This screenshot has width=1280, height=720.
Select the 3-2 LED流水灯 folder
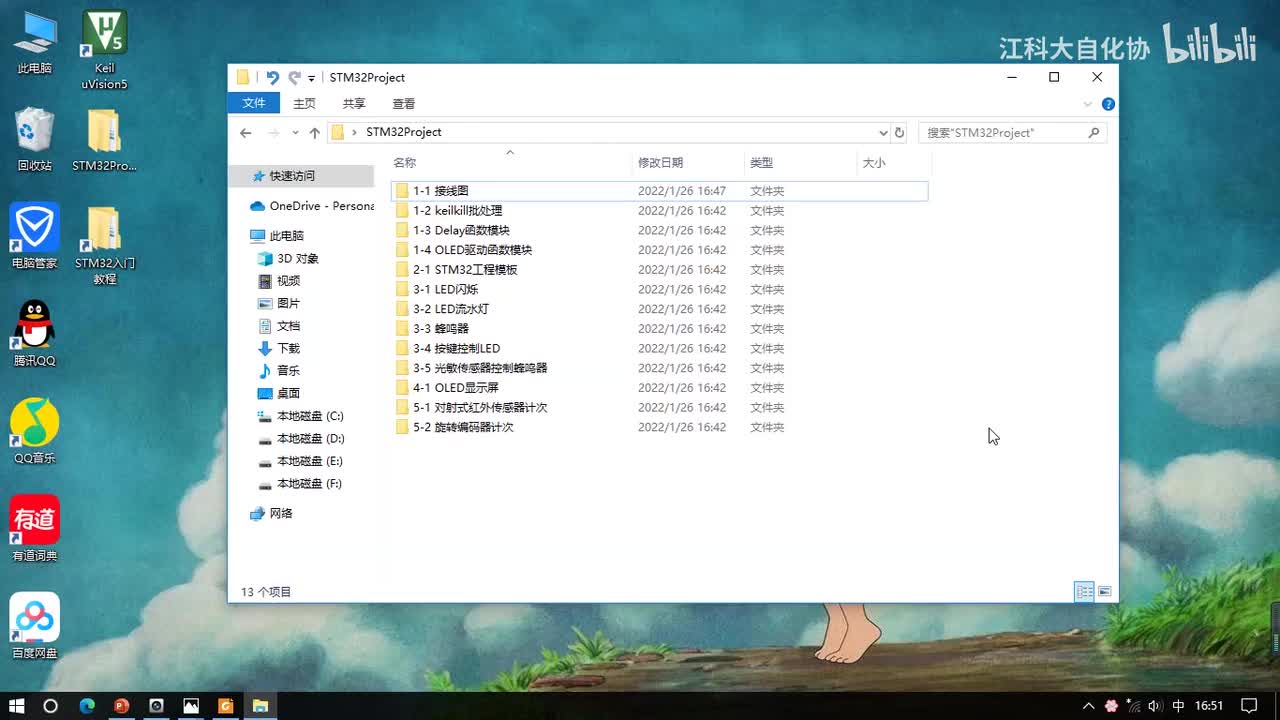(659, 309)
